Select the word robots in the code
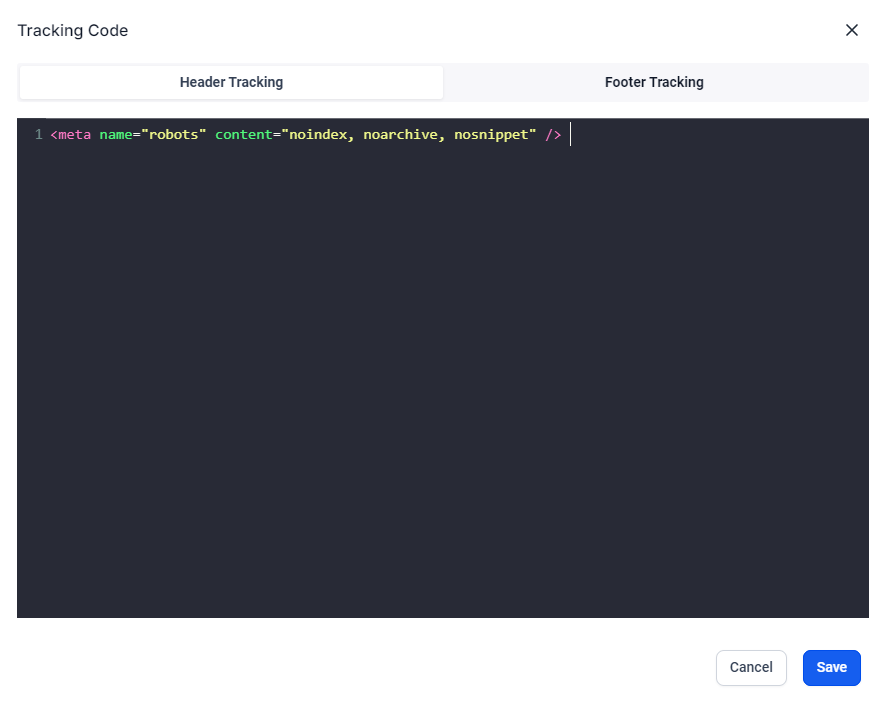The image size is (884, 703). click(x=176, y=133)
